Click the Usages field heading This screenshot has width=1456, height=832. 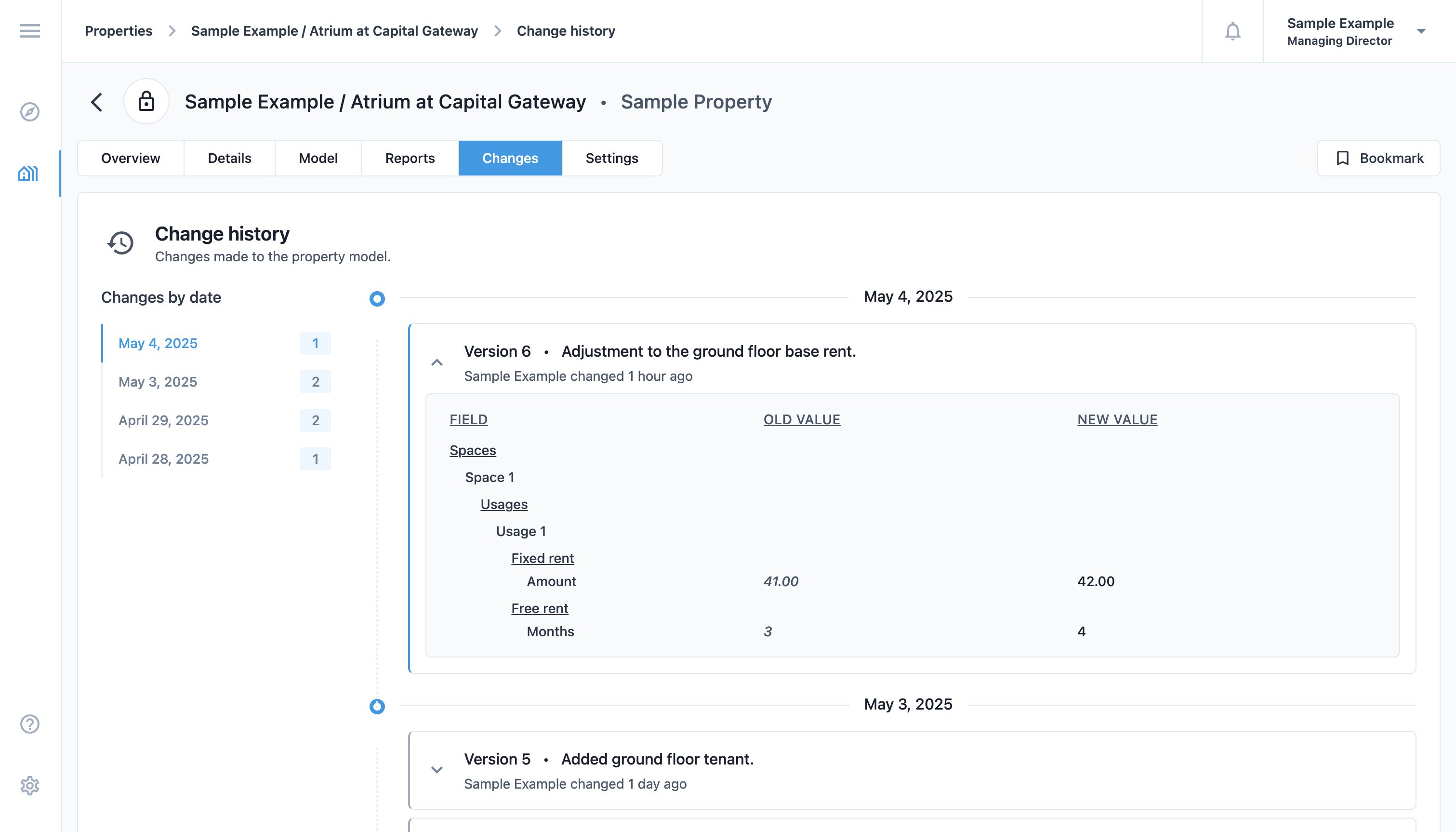504,504
